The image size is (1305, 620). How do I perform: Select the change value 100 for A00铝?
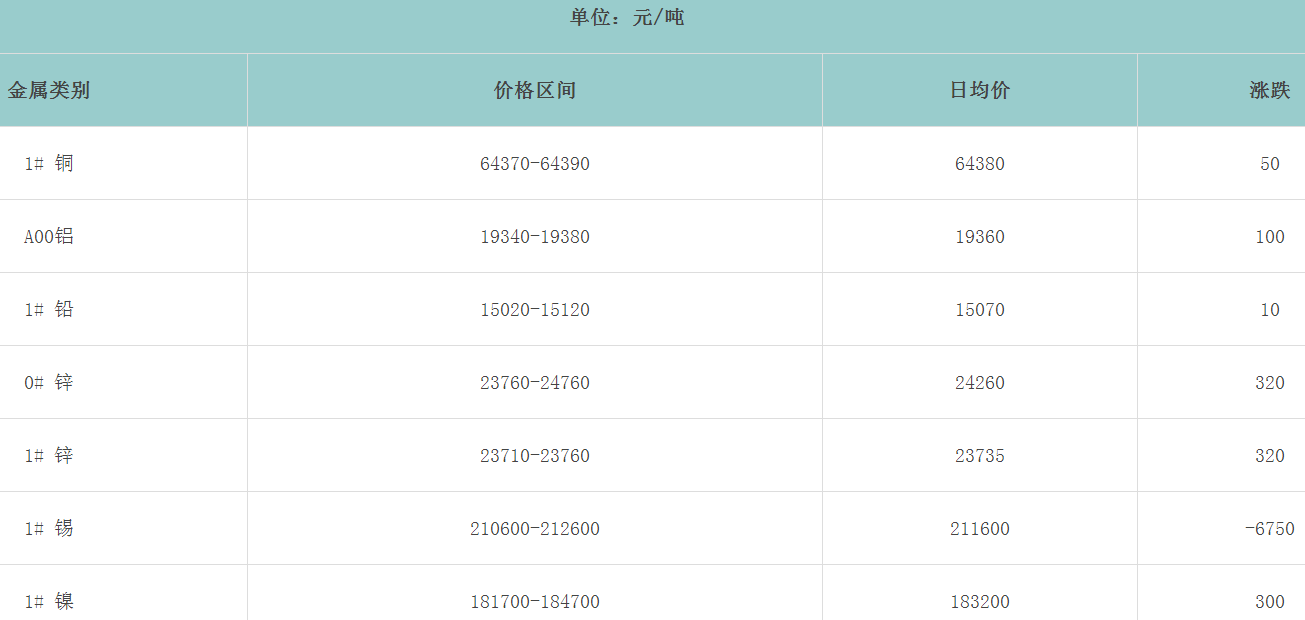click(1269, 237)
